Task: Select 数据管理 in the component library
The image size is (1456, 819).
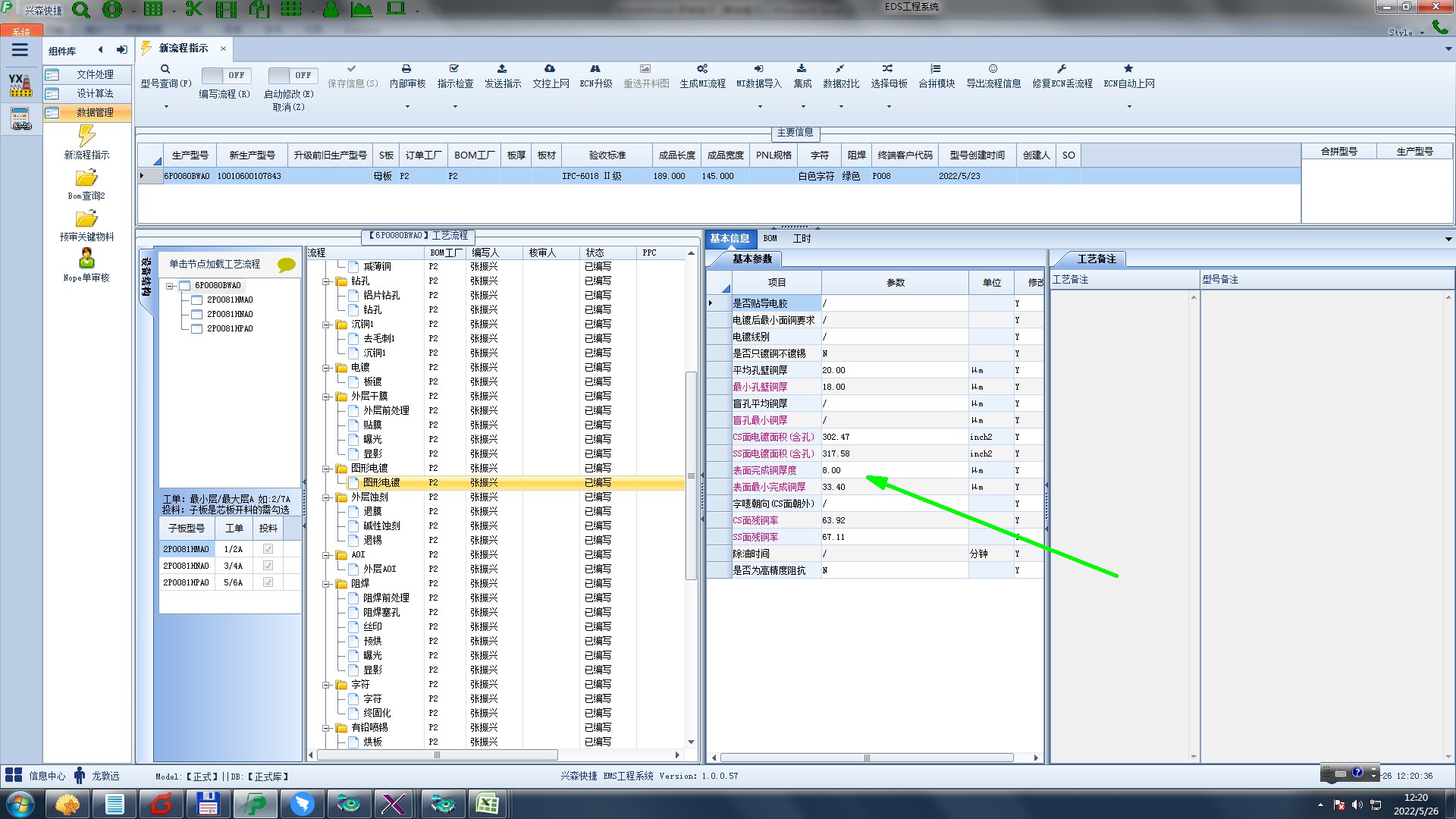Action: pos(95,112)
